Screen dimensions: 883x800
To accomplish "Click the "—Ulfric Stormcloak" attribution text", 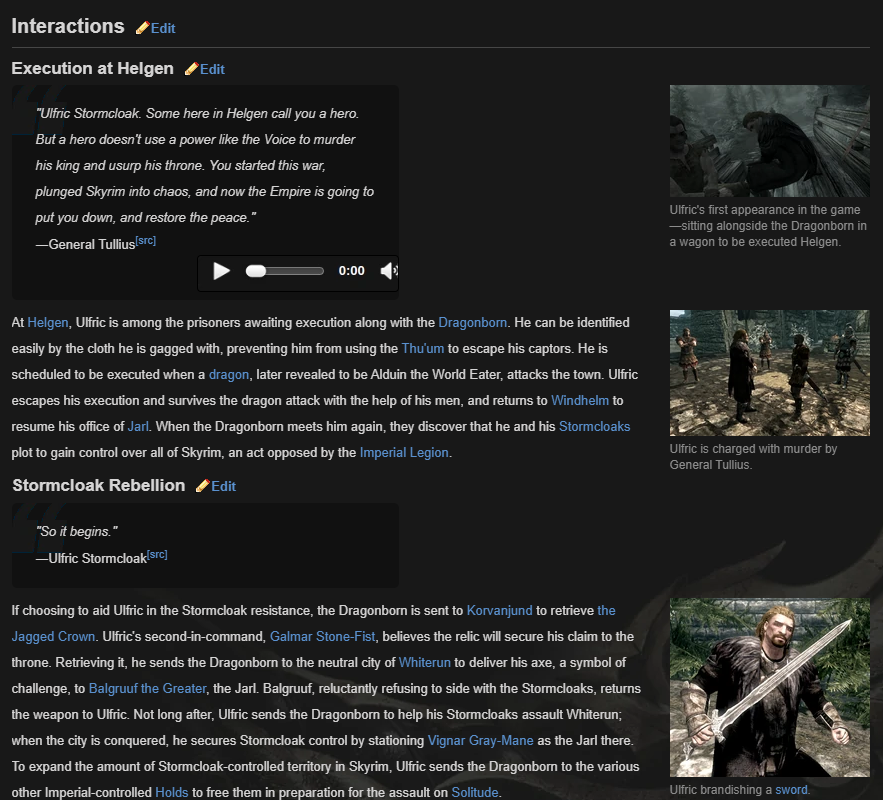I will 91,558.
